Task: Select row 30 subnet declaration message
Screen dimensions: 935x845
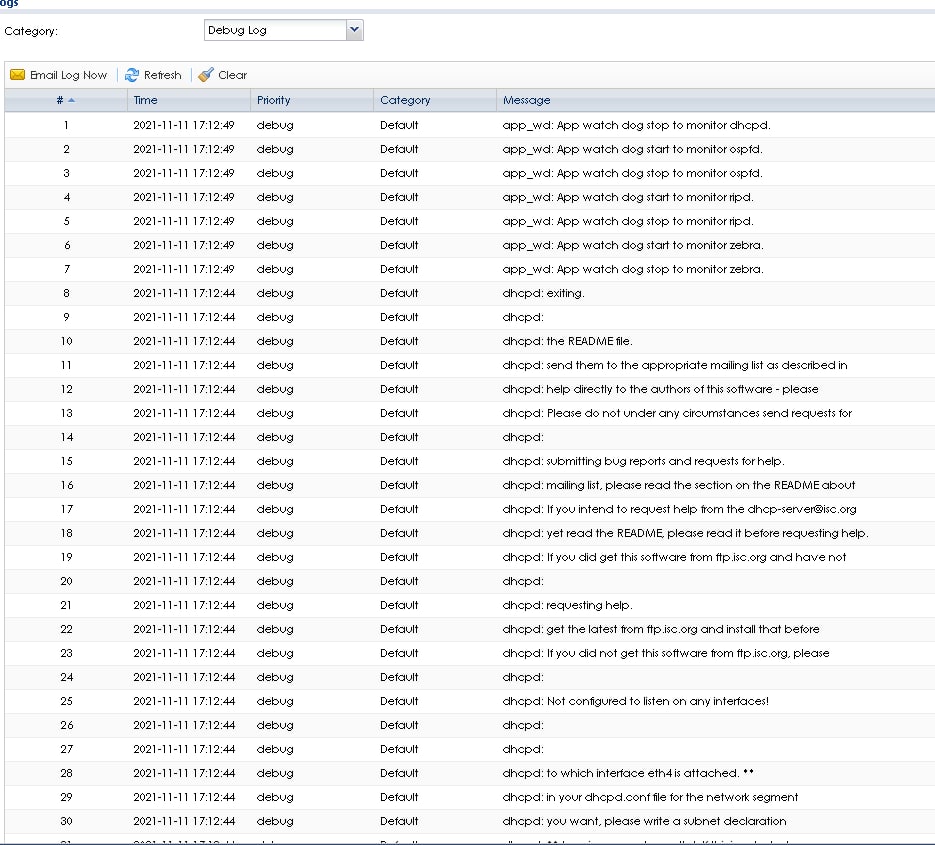Action: (x=644, y=821)
